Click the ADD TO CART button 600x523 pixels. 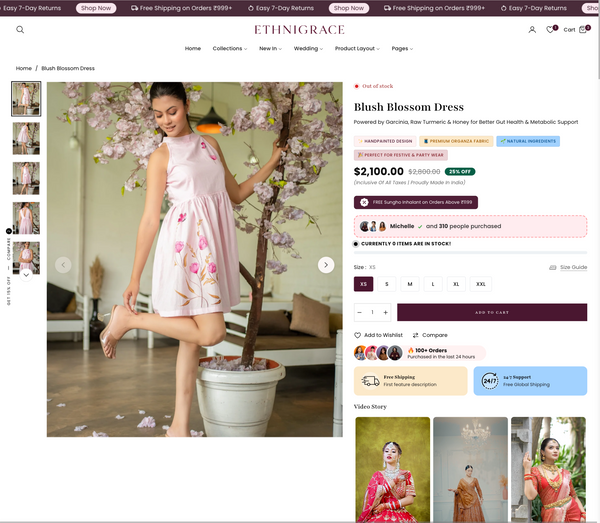[492, 312]
